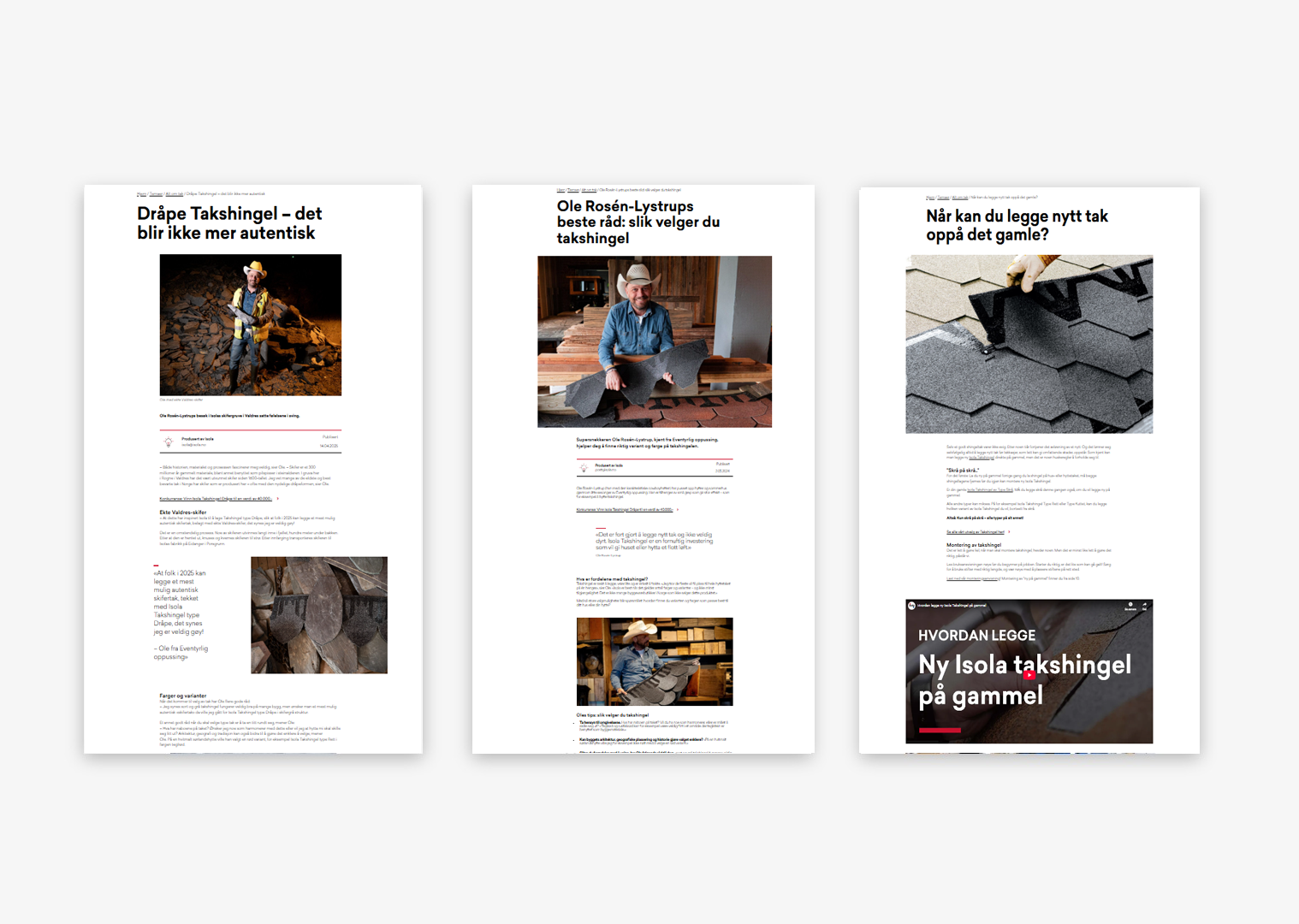Open 'Hjem' breadcrumb in the Dråpe article
Viewport: 1299px width, 924px height.
[141, 194]
